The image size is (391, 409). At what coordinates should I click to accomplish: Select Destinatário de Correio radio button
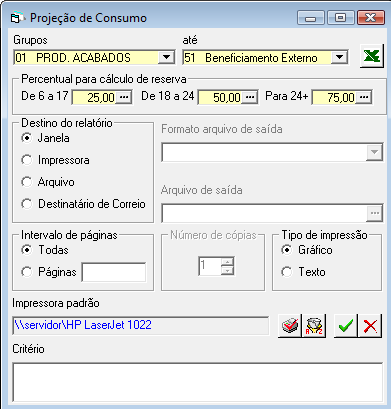[27, 204]
